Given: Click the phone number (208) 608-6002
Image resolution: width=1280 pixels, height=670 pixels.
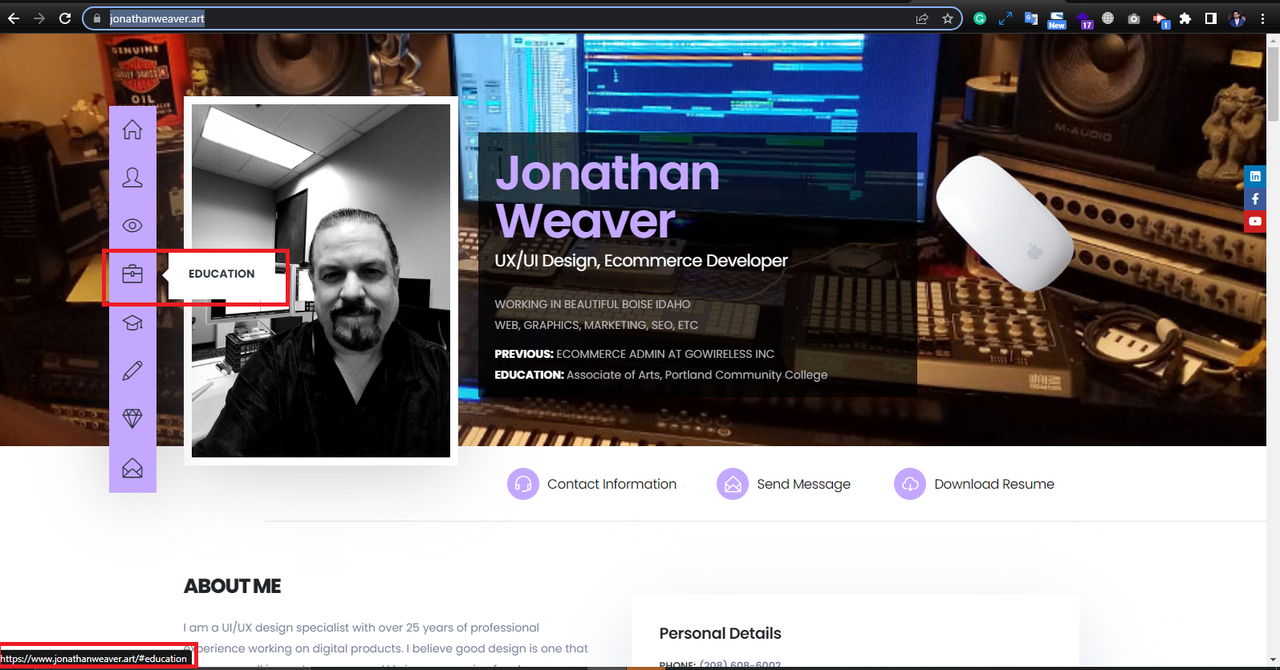Looking at the screenshot, I should coord(740,666).
